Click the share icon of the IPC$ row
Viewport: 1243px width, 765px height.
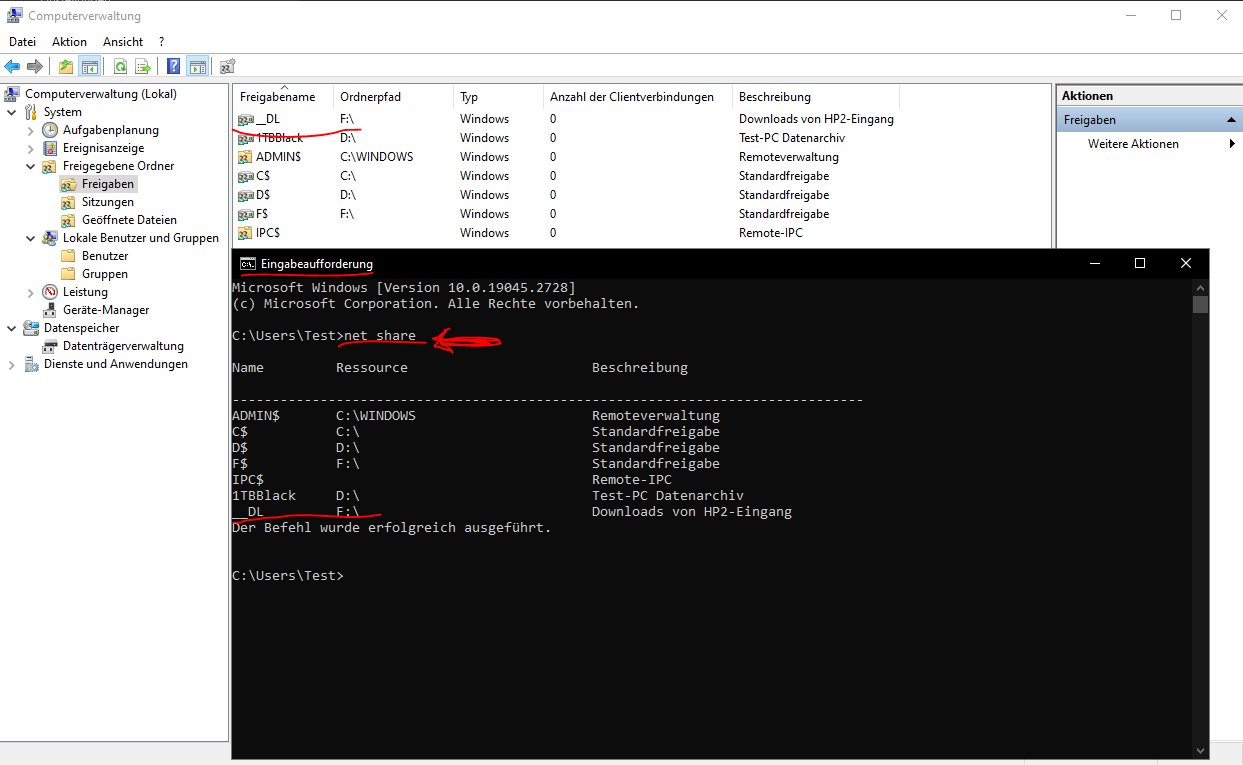pos(246,233)
